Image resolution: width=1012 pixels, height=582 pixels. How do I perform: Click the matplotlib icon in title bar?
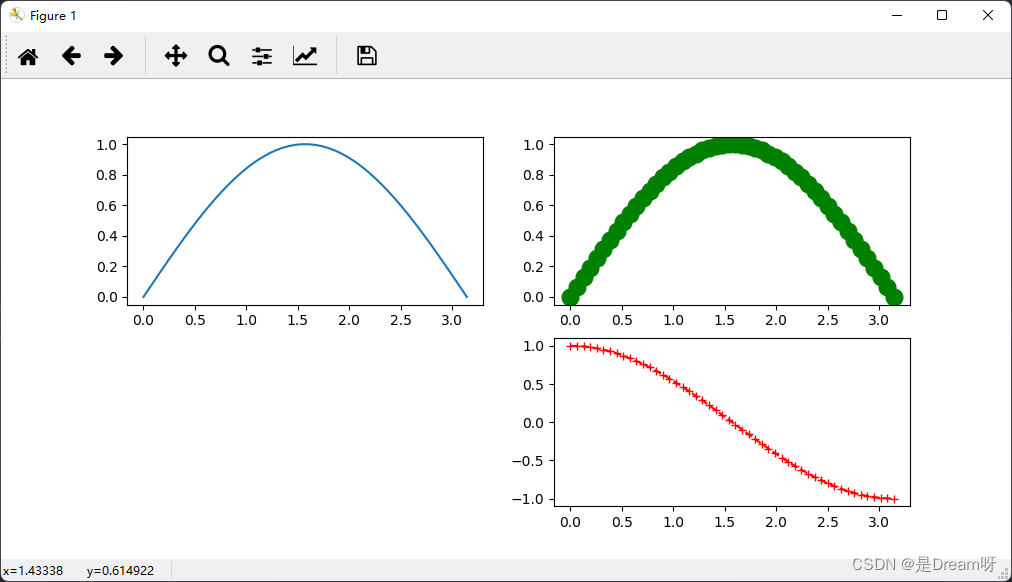(17, 15)
